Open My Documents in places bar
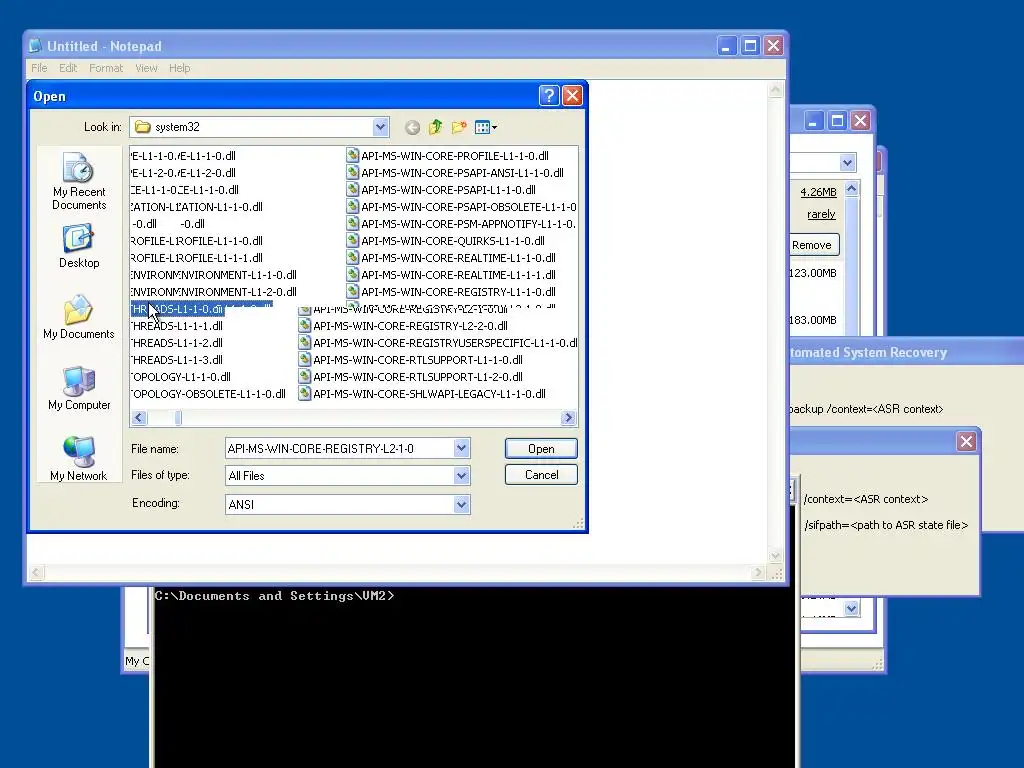 tap(79, 317)
